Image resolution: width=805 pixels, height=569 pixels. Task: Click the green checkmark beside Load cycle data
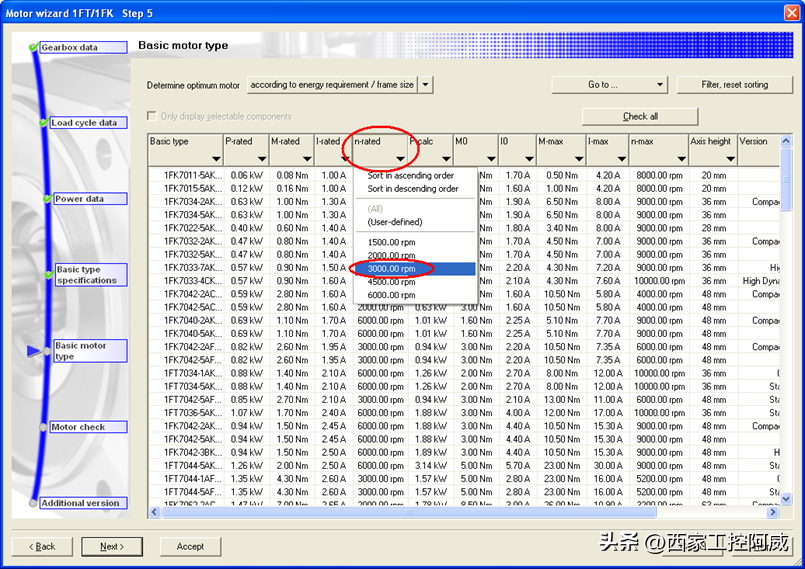(43, 123)
